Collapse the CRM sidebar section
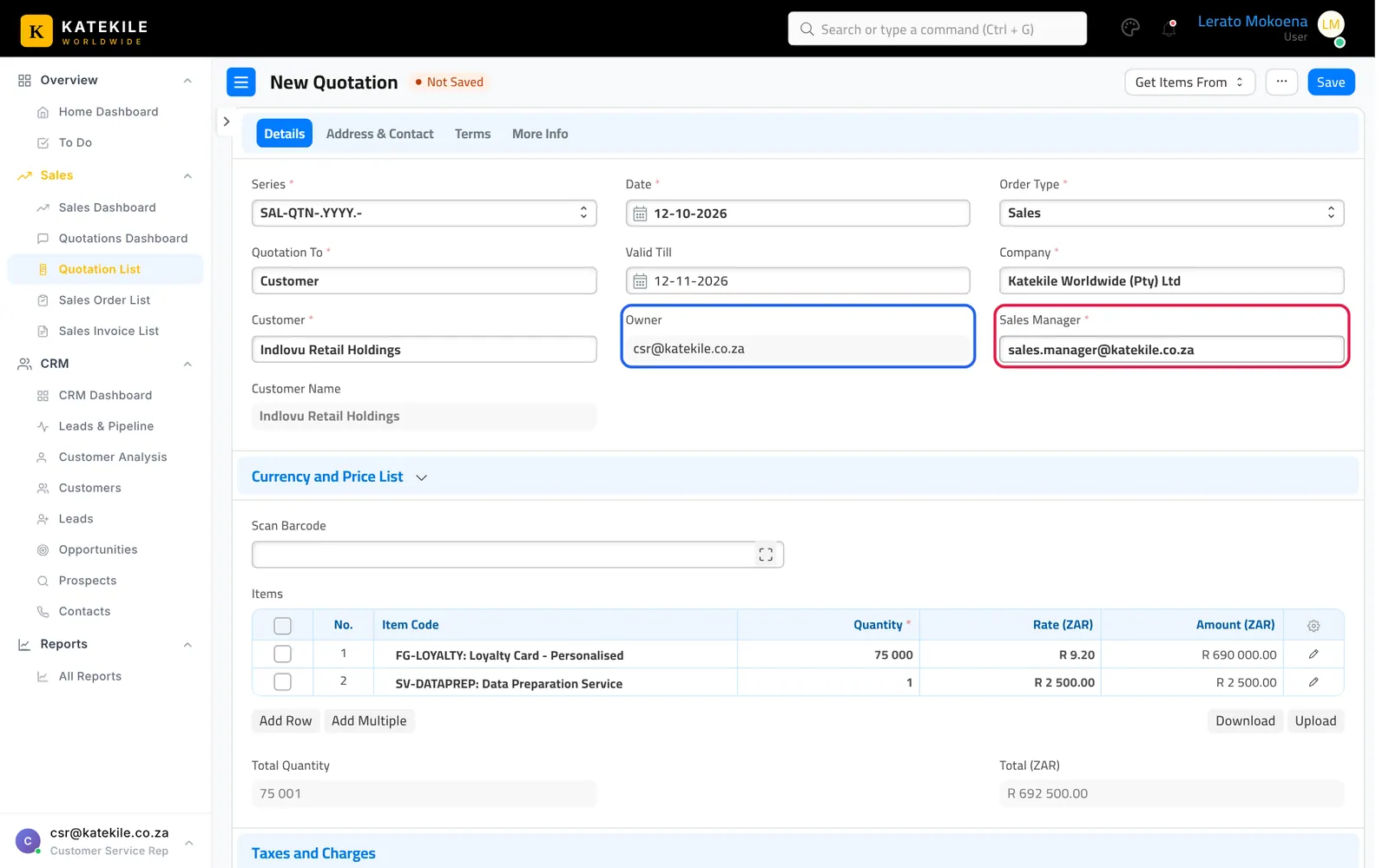The width and height of the screenshot is (1389, 868). [188, 365]
